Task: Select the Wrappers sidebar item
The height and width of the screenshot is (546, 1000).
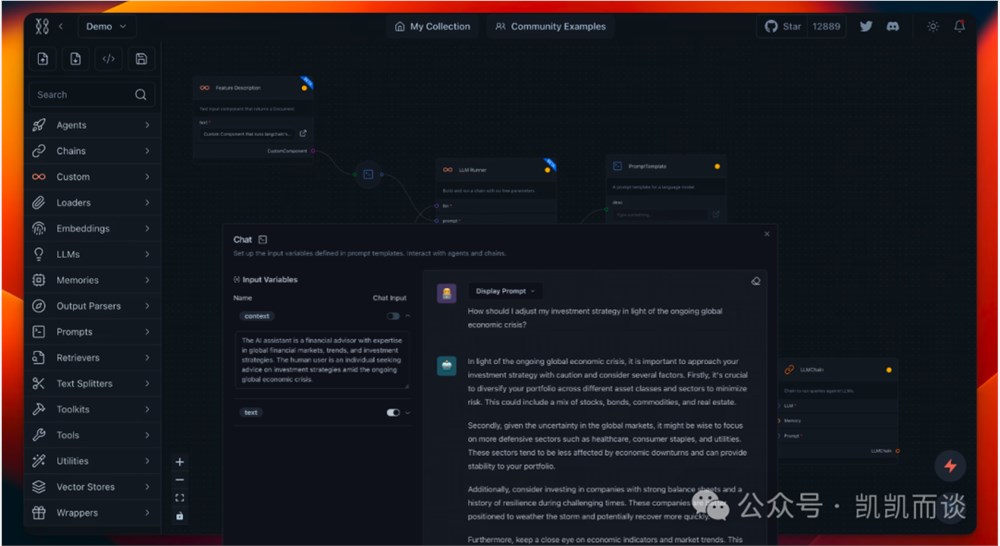Action: pyautogui.click(x=92, y=513)
